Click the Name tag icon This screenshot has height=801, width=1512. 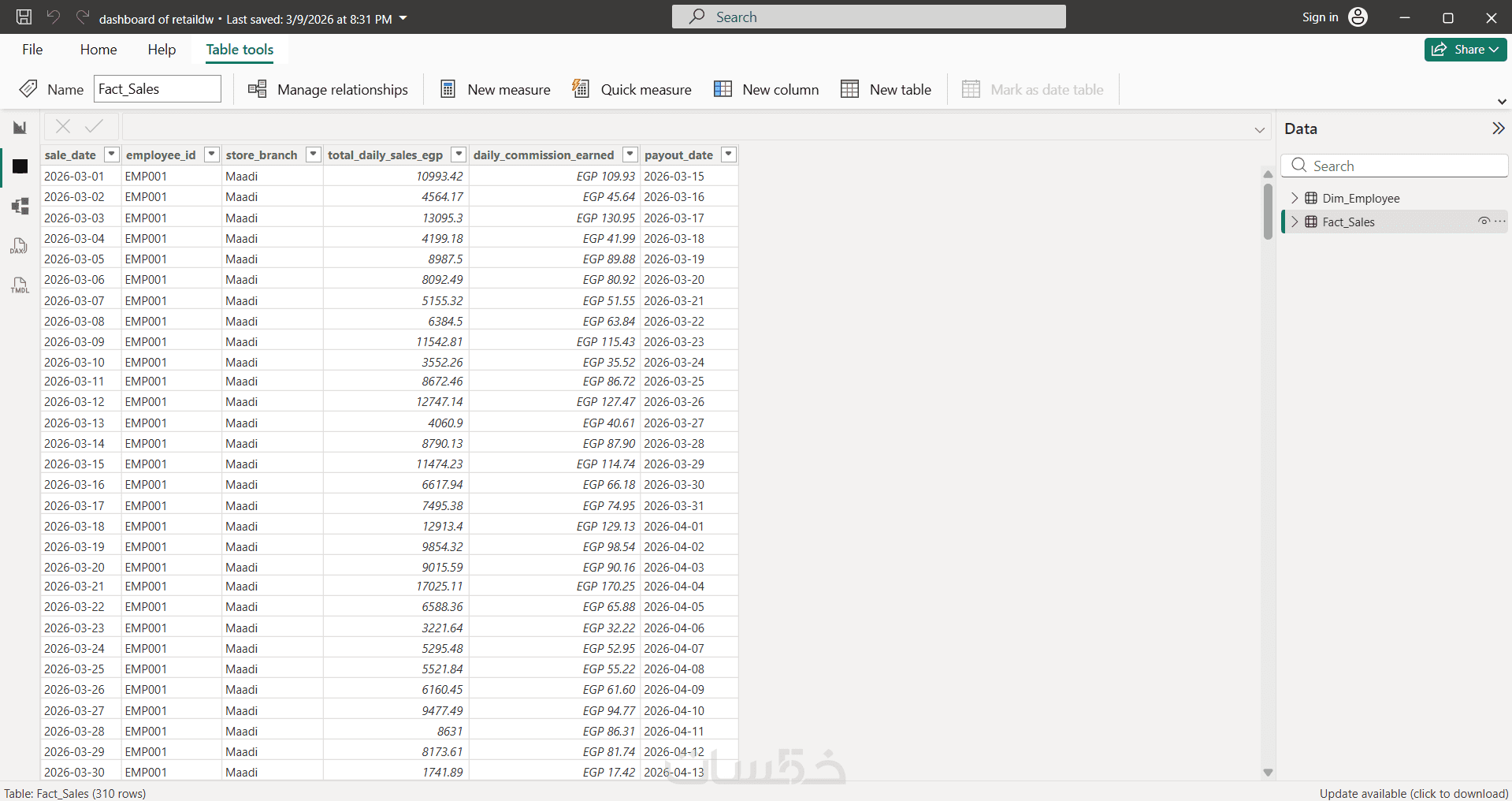pyautogui.click(x=28, y=88)
